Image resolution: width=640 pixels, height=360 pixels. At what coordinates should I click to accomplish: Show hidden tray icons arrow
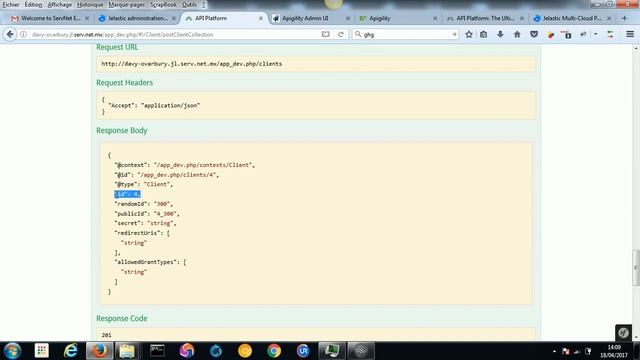point(554,351)
